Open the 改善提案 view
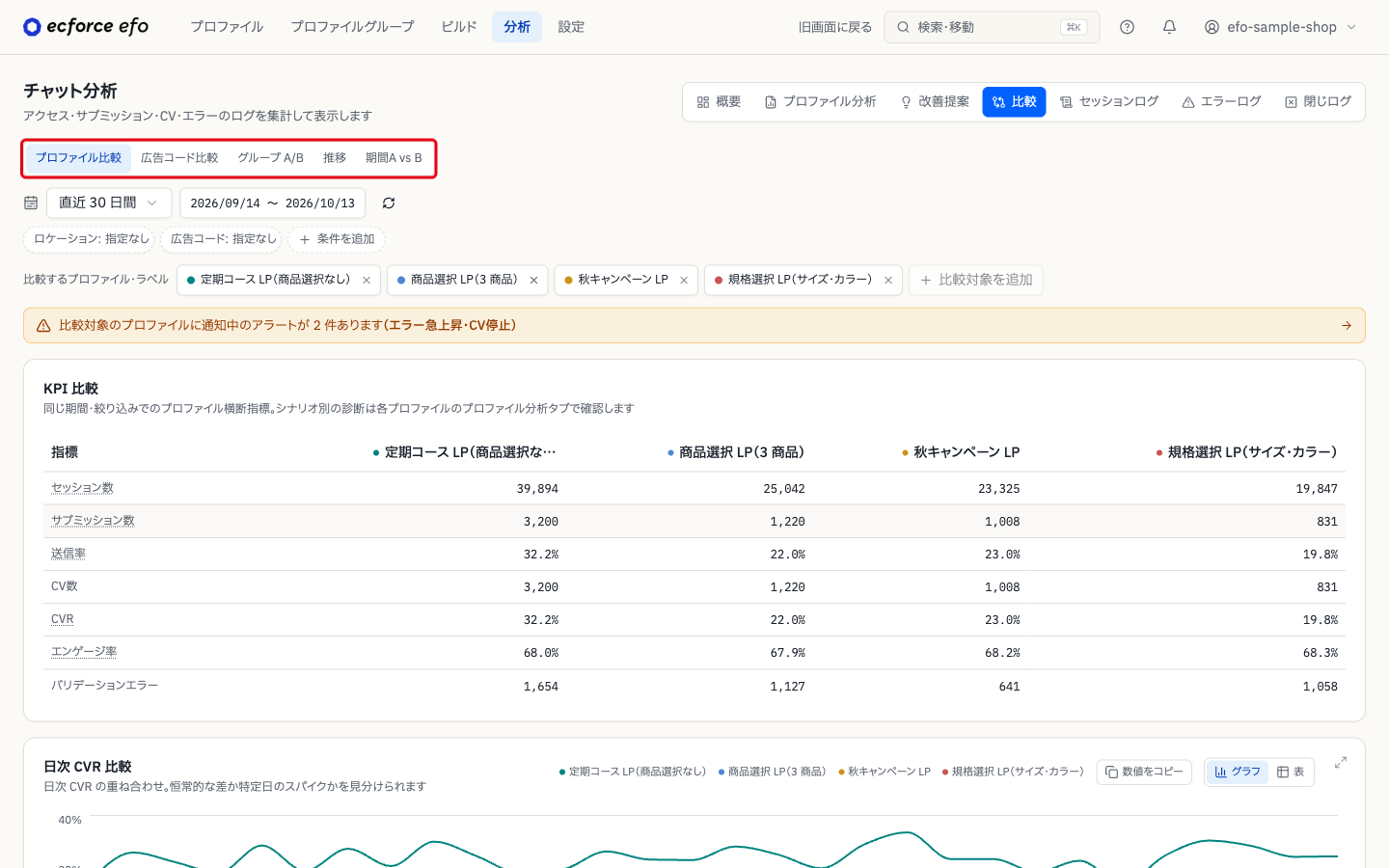 point(935,102)
